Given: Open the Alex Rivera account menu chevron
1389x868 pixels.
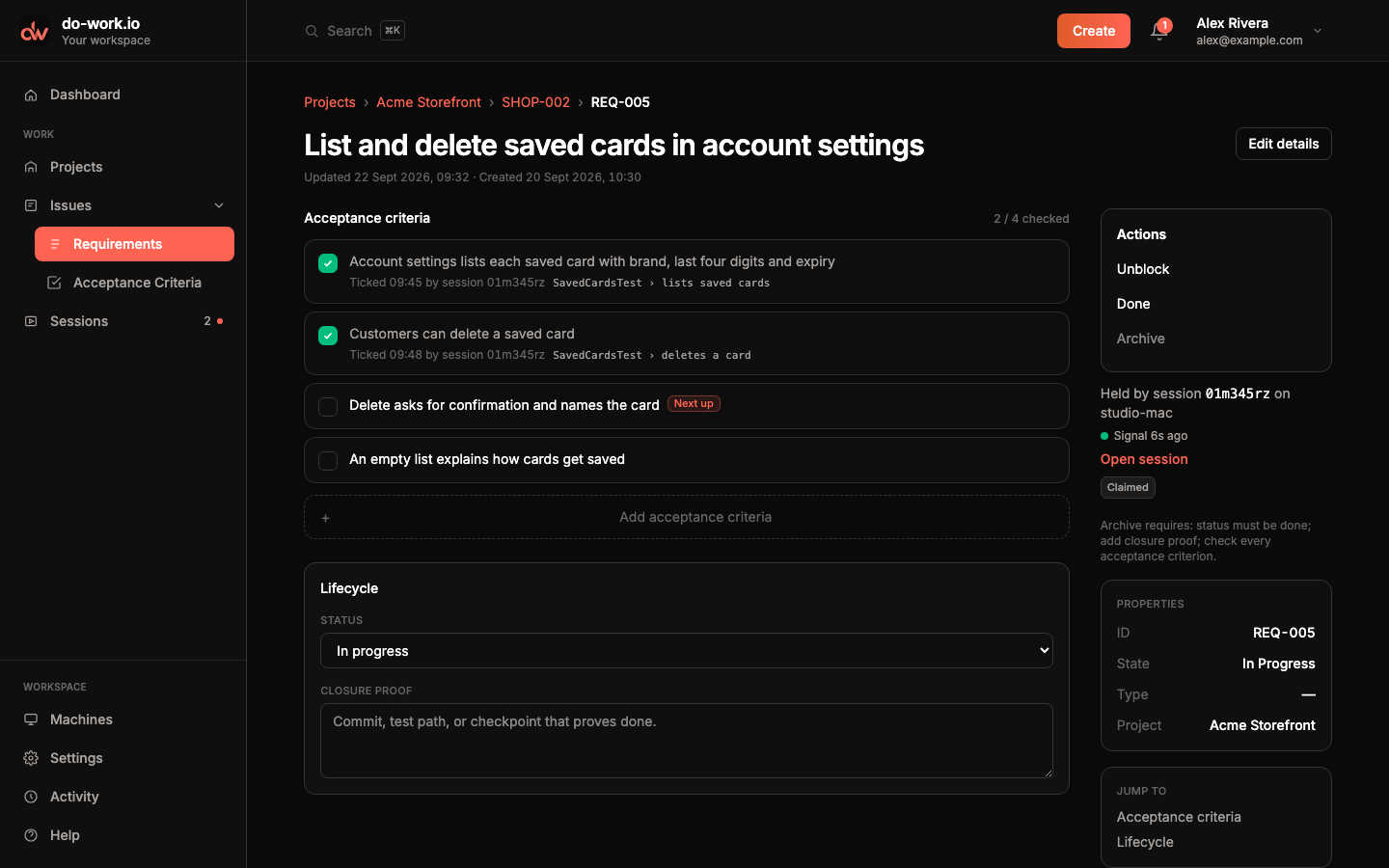Looking at the screenshot, I should tap(1318, 31).
